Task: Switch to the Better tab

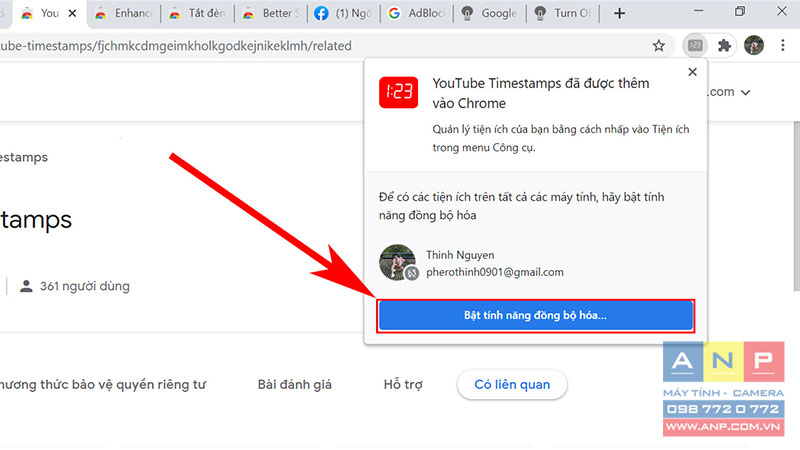Action: pos(271,13)
